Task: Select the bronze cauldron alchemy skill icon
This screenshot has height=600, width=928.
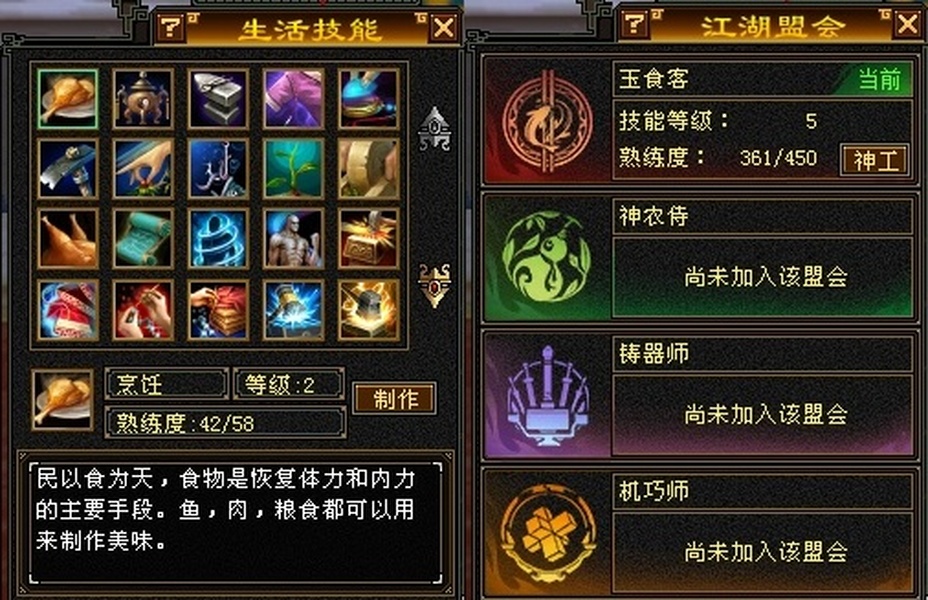Action: [x=143, y=99]
